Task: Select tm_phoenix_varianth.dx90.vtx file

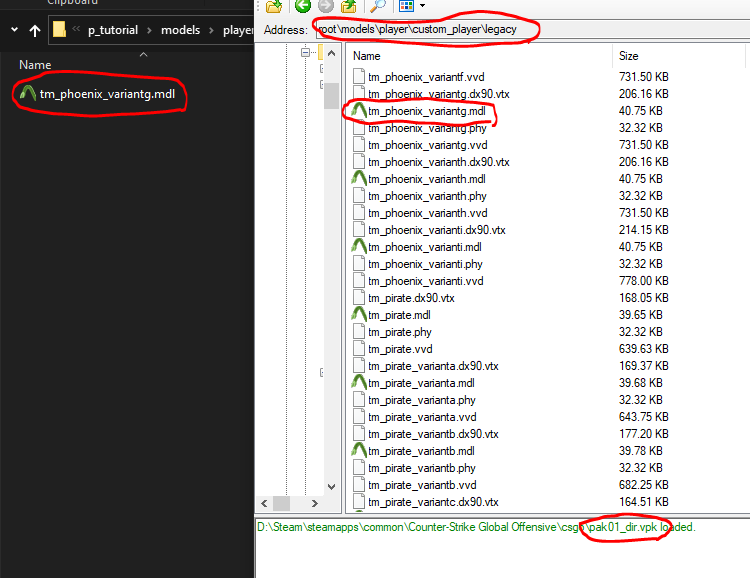Action: click(439, 162)
